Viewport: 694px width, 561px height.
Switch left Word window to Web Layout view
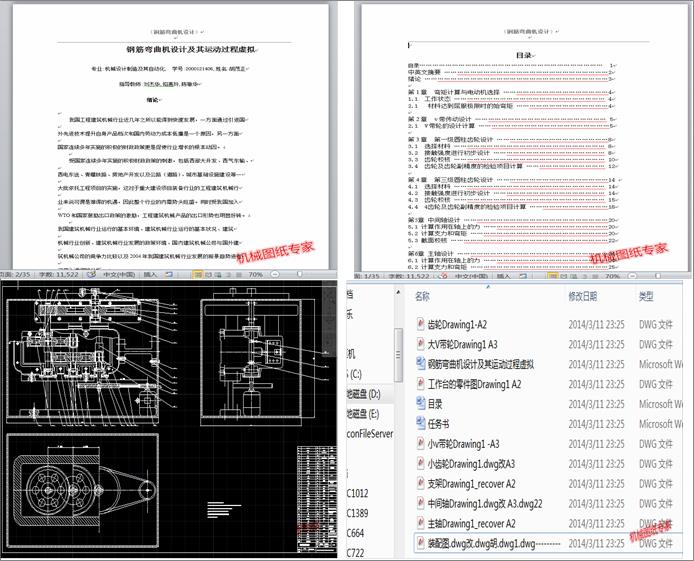click(x=218, y=274)
